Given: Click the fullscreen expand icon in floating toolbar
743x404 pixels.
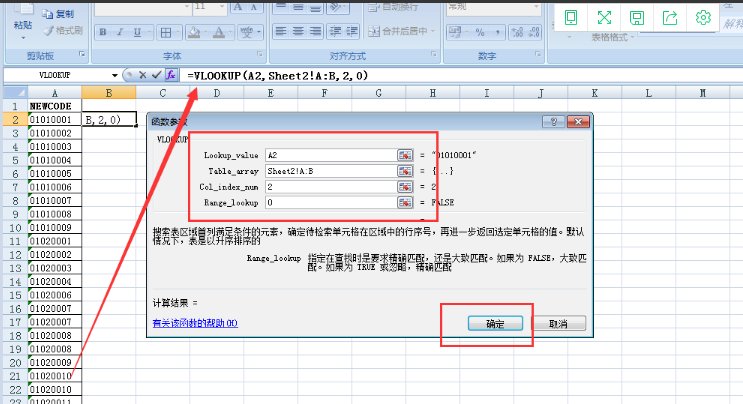Looking at the screenshot, I should (604, 17).
